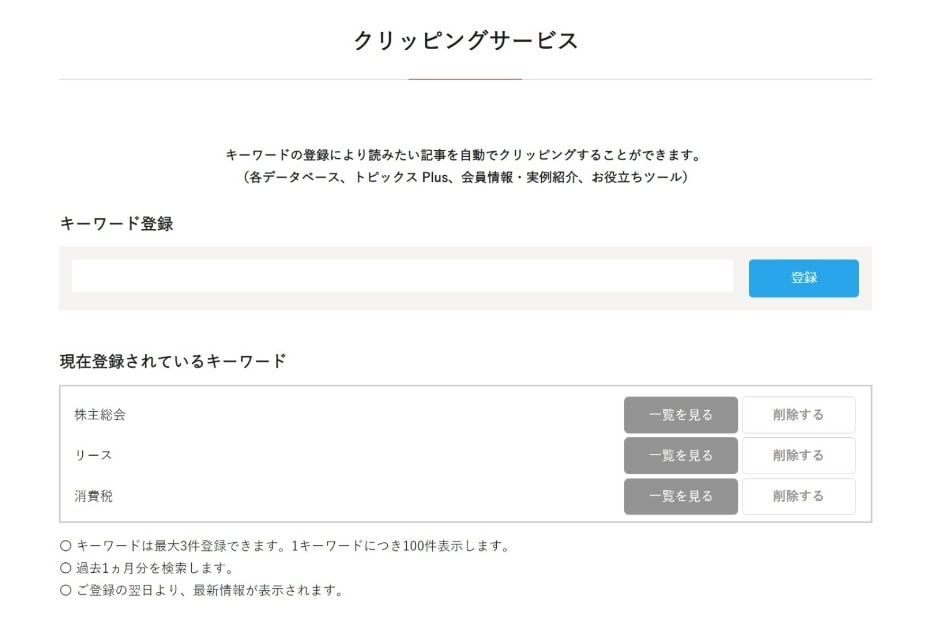Click the blue 登録 button

tap(803, 278)
